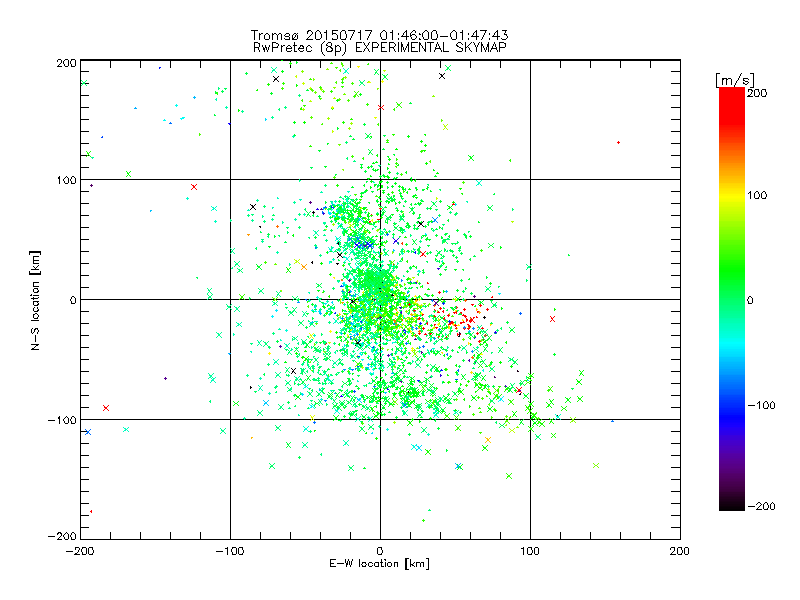
Task: Click the "N-S location [km]" axis label
Action: pos(35,300)
